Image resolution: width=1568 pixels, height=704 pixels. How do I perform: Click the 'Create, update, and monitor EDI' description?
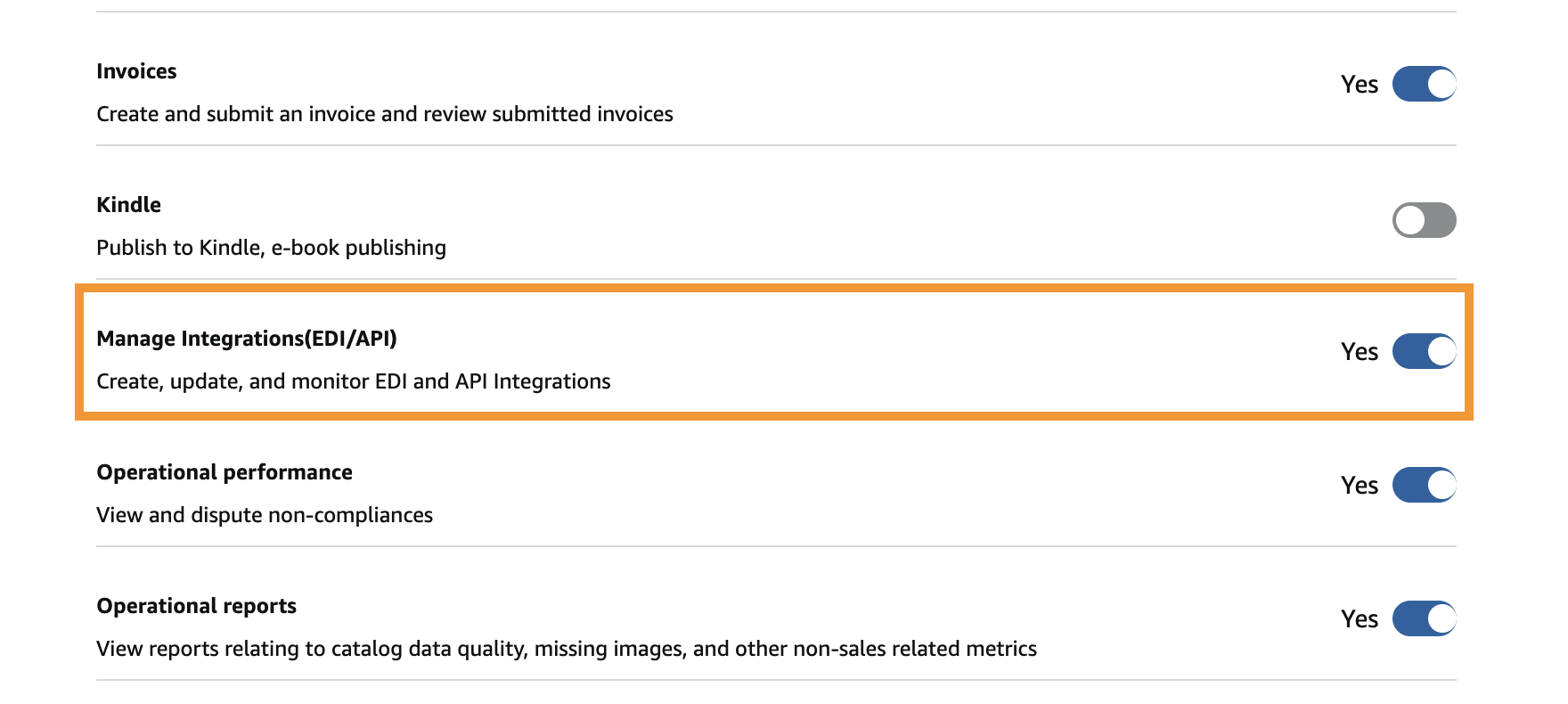click(x=354, y=381)
